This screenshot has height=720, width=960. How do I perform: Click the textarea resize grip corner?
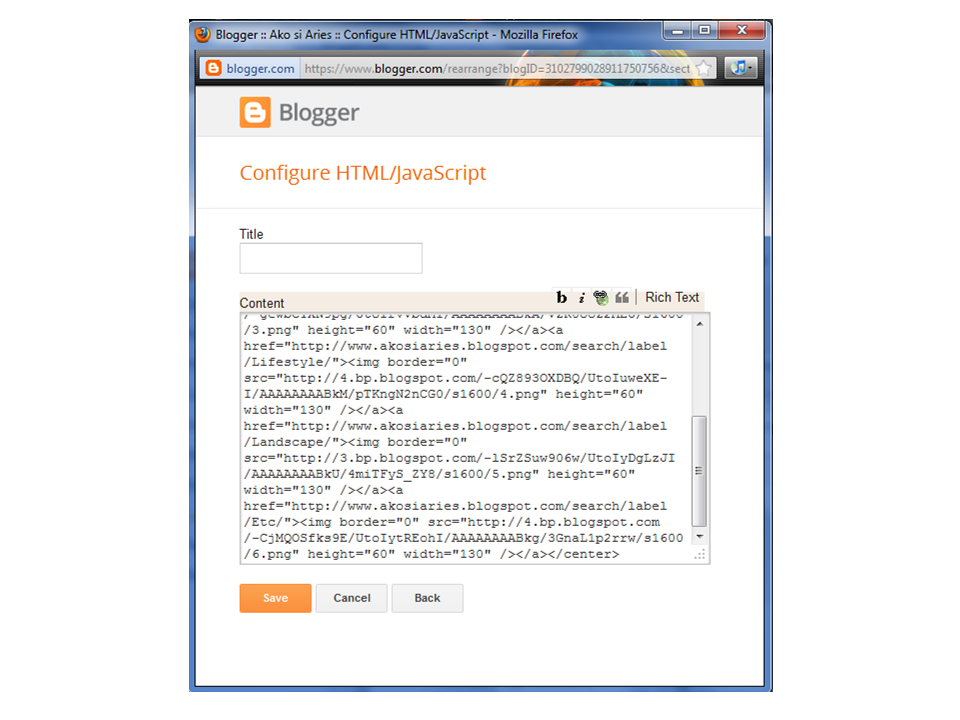[x=700, y=555]
